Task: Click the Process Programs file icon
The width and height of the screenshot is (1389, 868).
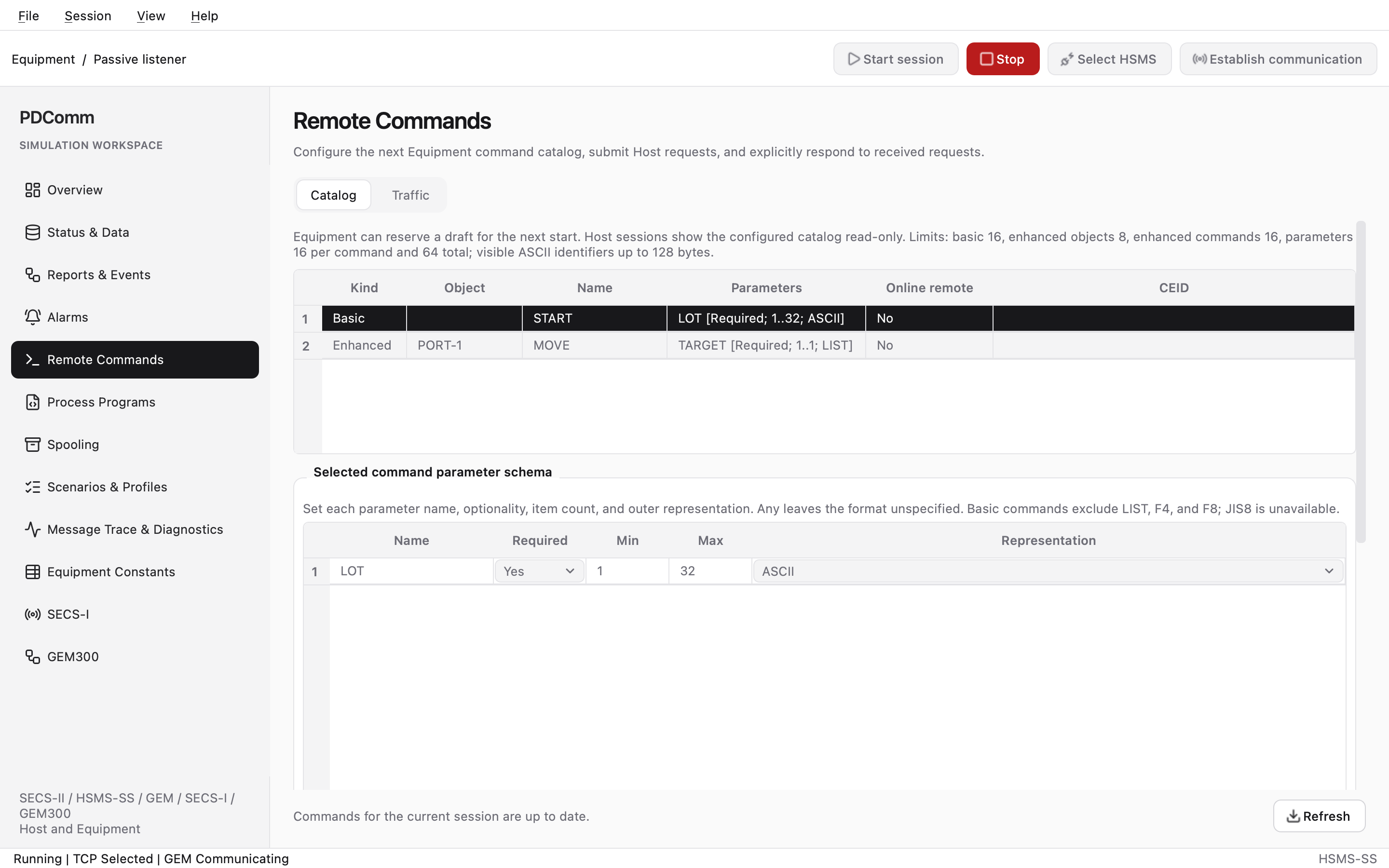Action: [x=33, y=403]
